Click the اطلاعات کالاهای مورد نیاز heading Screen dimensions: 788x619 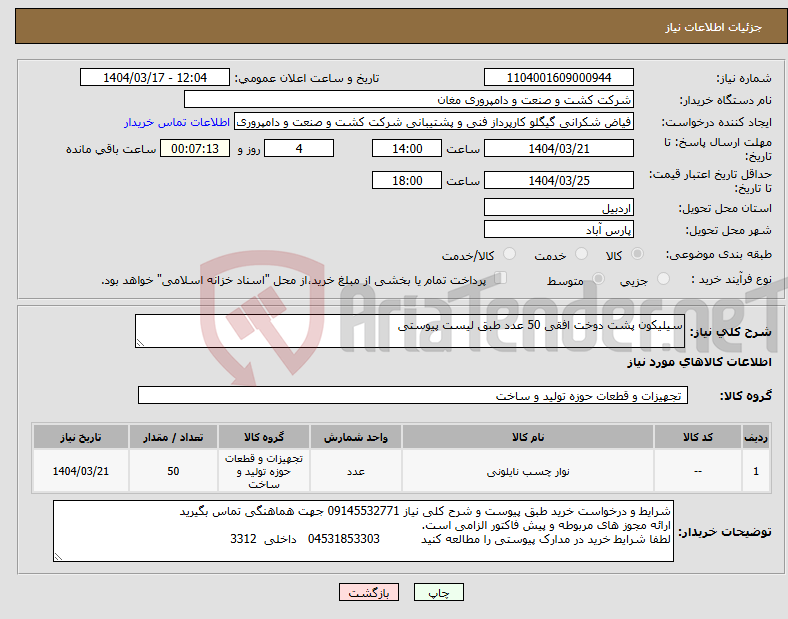pyautogui.click(x=699, y=362)
